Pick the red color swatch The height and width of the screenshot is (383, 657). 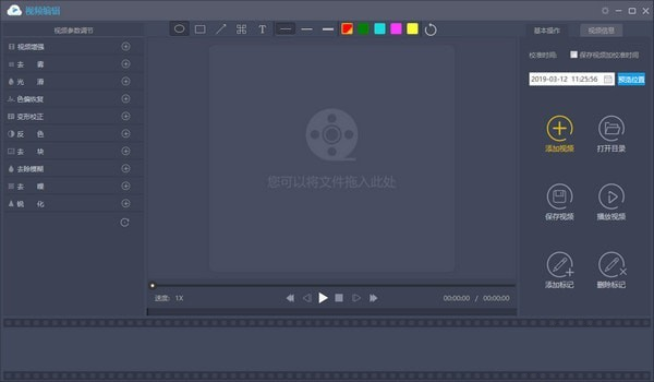coord(347,29)
